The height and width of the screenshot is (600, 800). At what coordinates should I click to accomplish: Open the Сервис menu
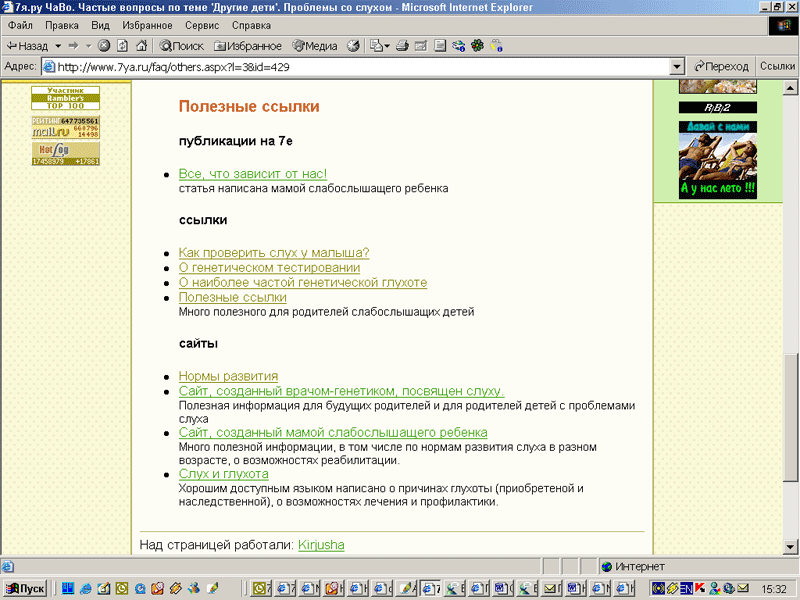coord(203,24)
